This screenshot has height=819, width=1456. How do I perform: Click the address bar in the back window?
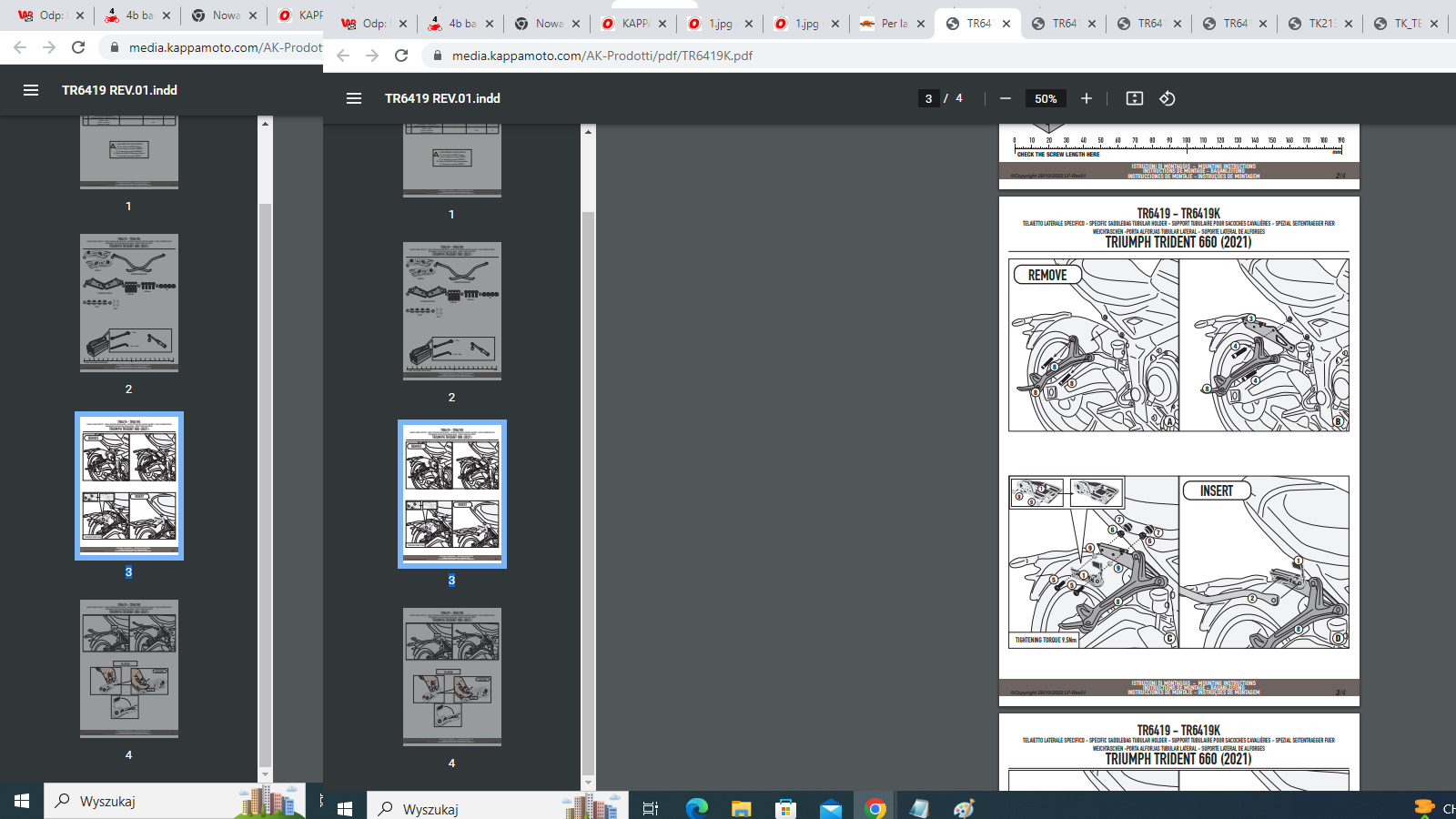point(211,47)
